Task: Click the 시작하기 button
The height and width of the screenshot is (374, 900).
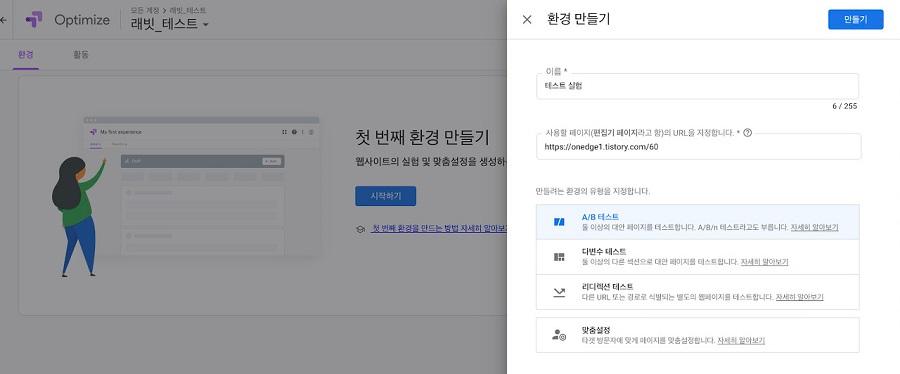Action: click(385, 196)
